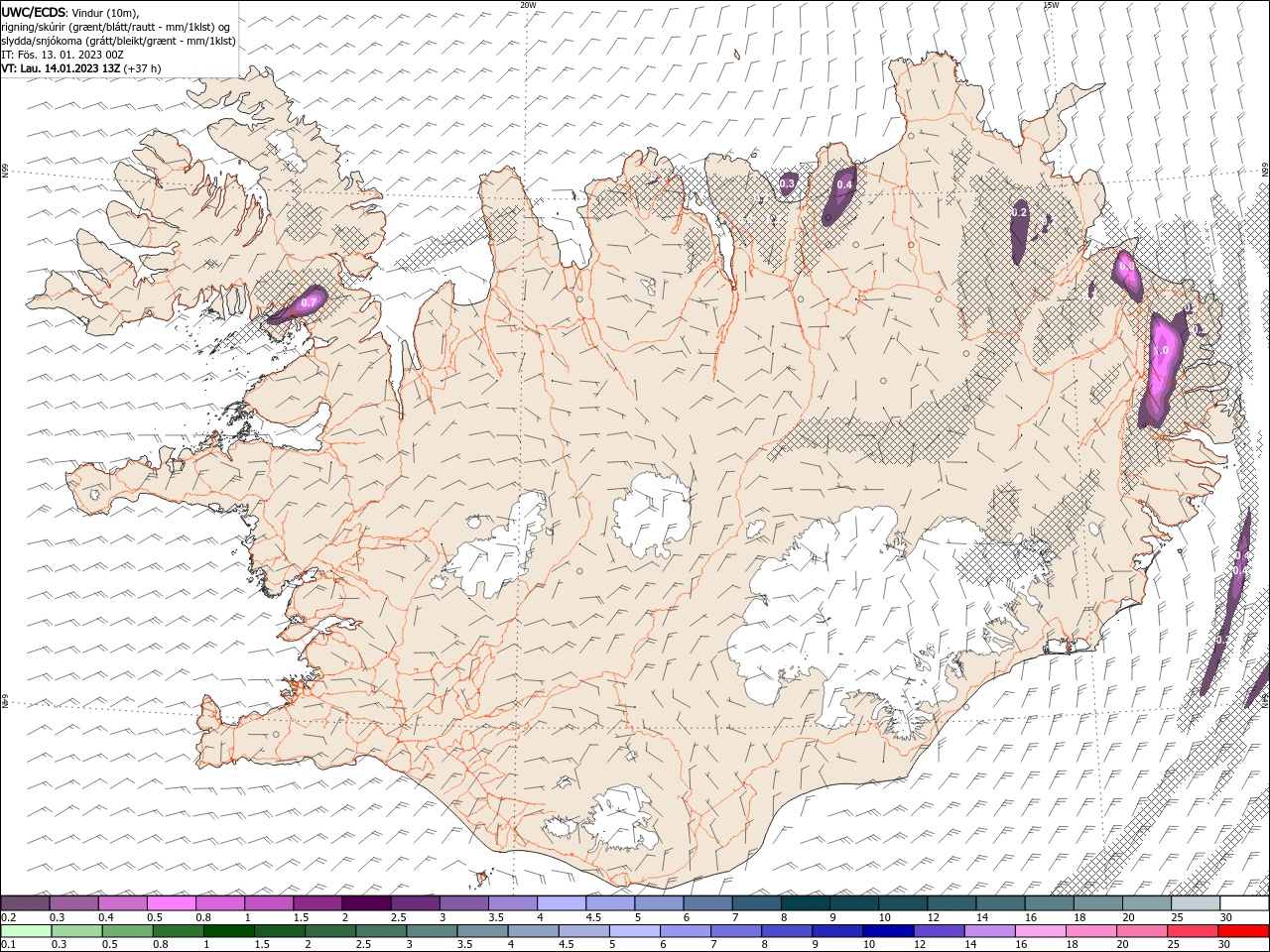Click the 15W longitude label
This screenshot has width=1270, height=952.
(x=1051, y=5)
